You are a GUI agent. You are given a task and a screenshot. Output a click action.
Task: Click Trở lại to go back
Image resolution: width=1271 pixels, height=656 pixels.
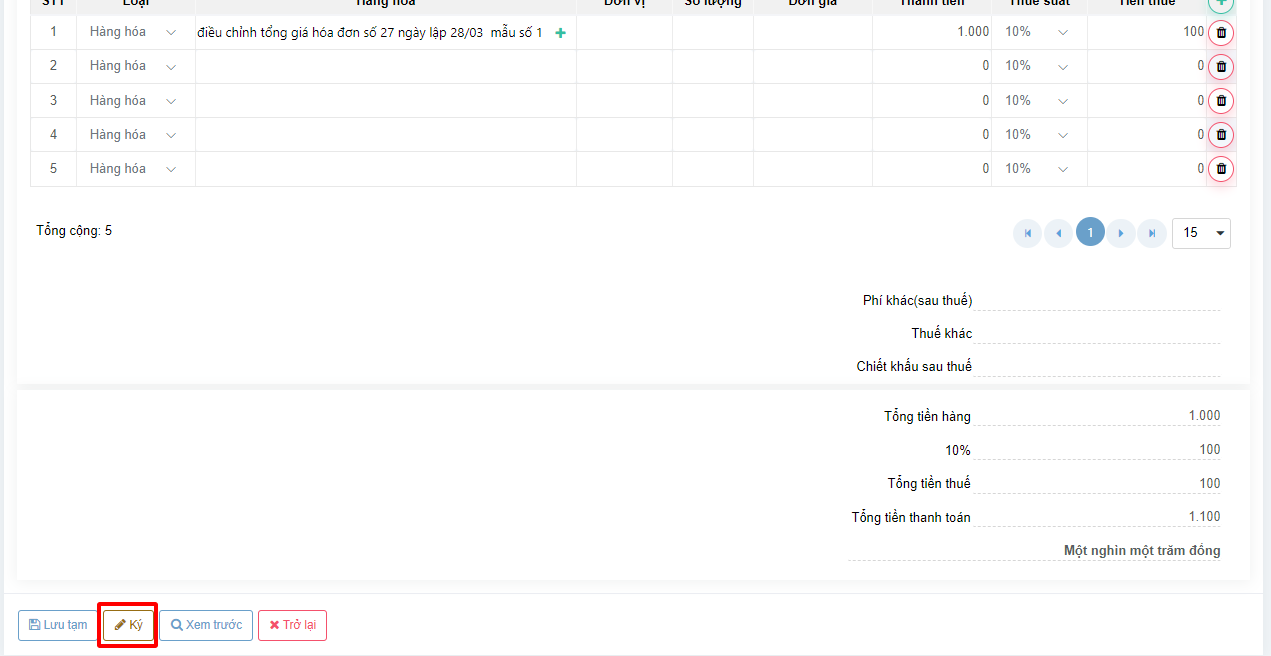[292, 625]
